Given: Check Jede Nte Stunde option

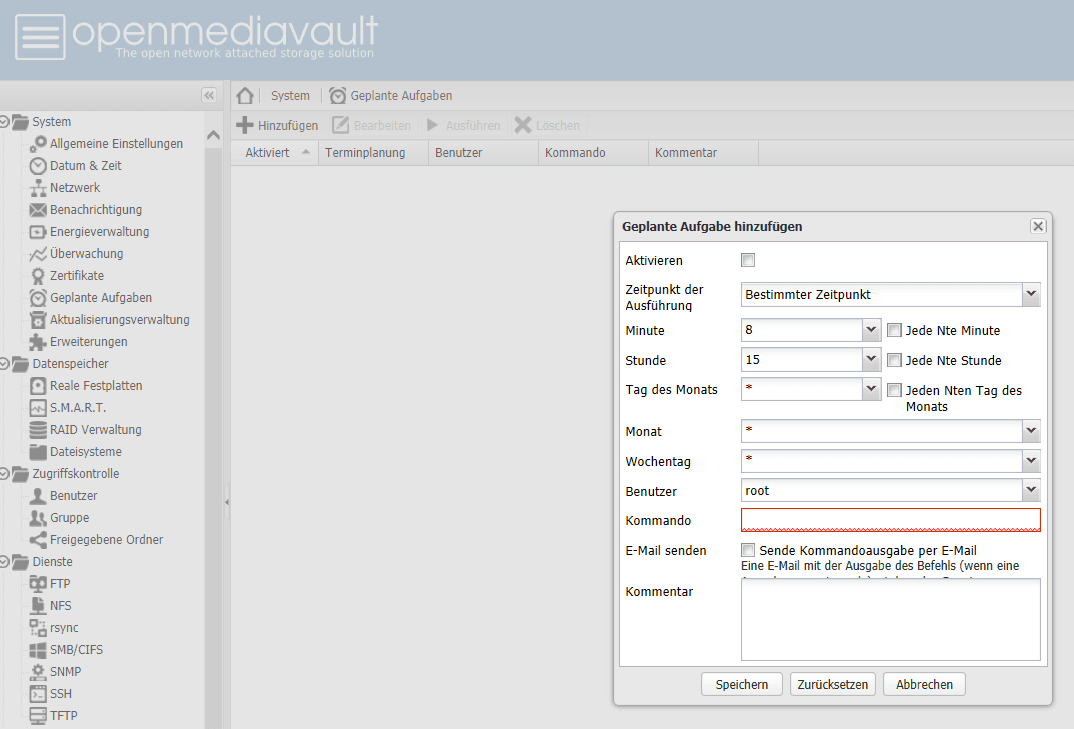Looking at the screenshot, I should 894,360.
